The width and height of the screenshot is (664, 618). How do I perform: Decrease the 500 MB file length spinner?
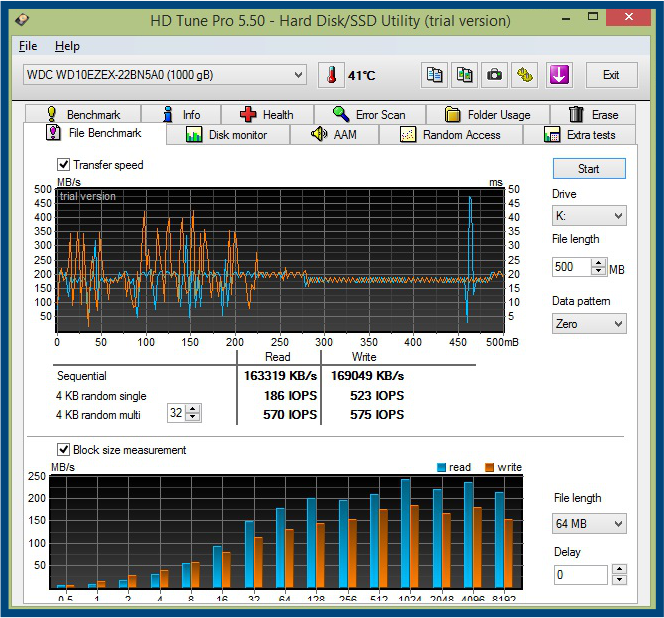(x=598, y=271)
